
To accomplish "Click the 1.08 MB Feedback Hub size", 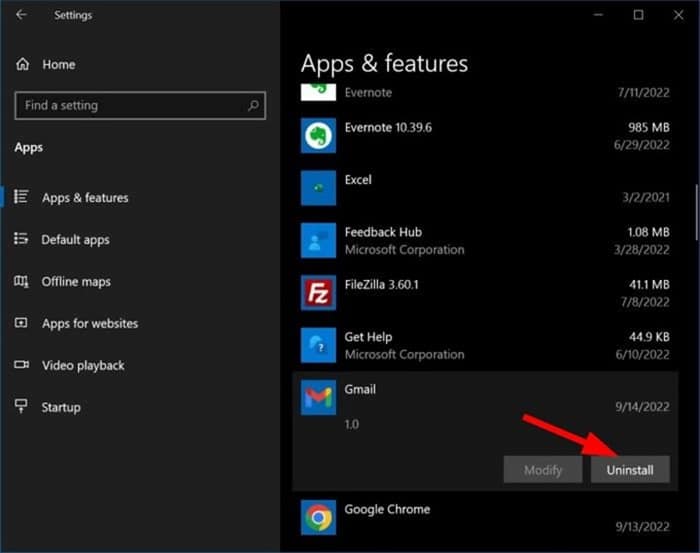I will click(648, 232).
